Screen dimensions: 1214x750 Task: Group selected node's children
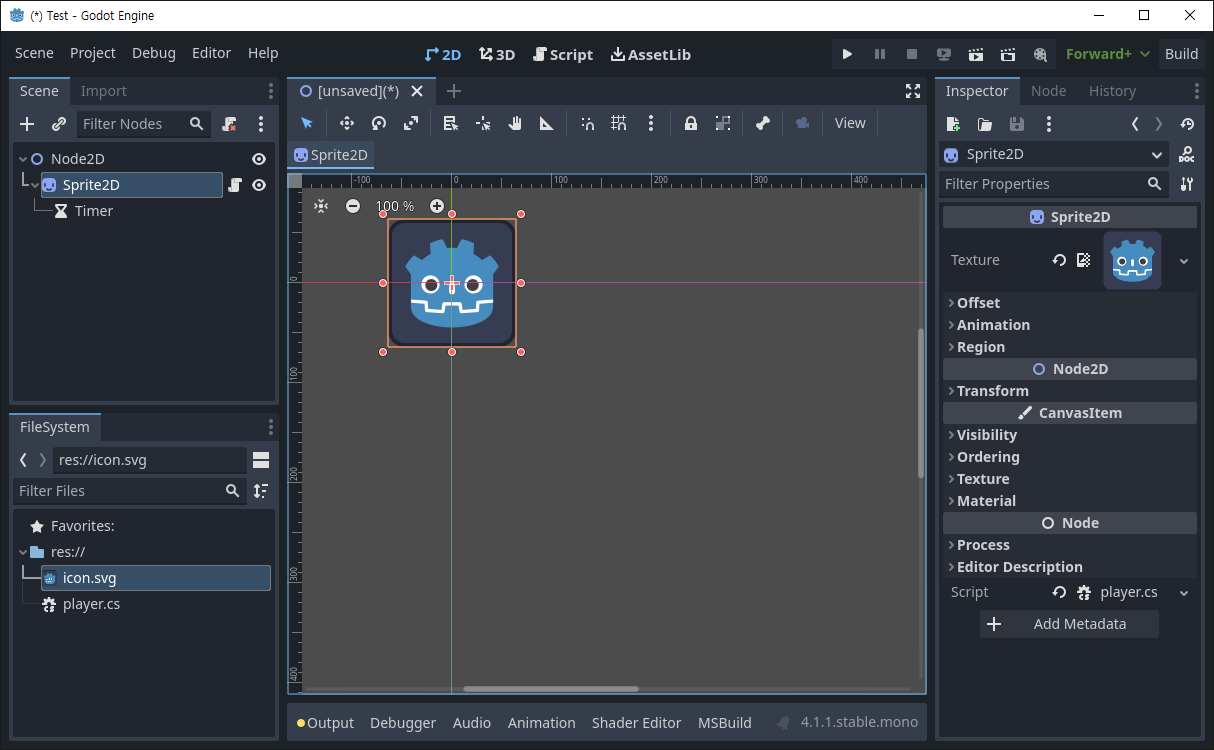click(x=723, y=123)
